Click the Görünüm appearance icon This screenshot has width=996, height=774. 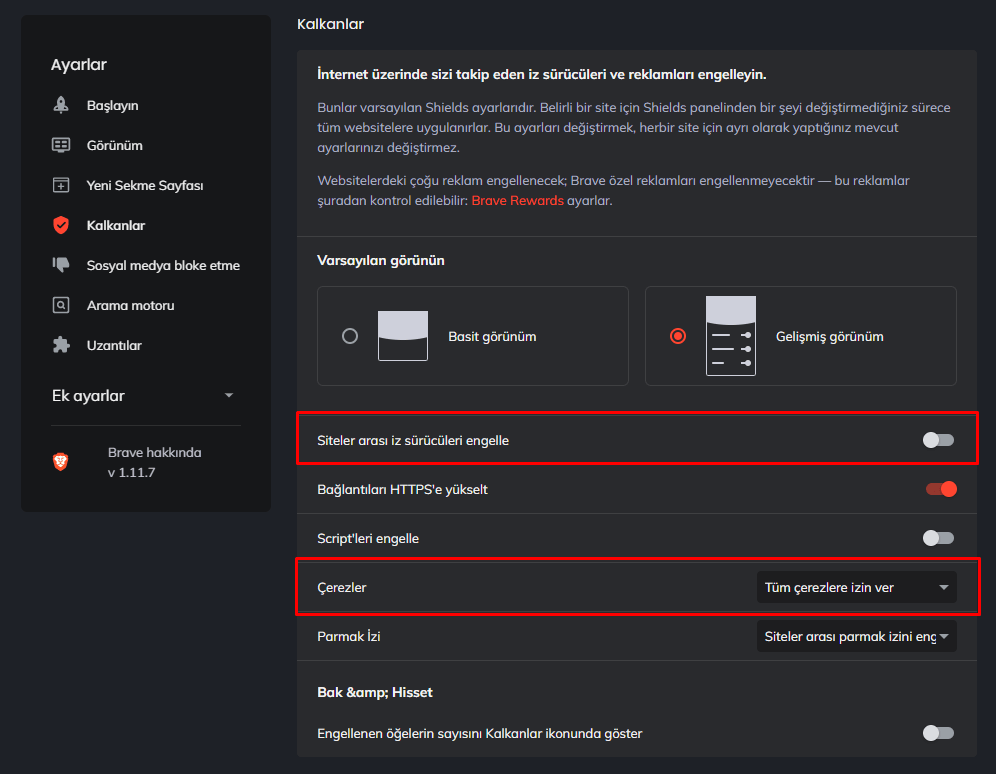61,145
